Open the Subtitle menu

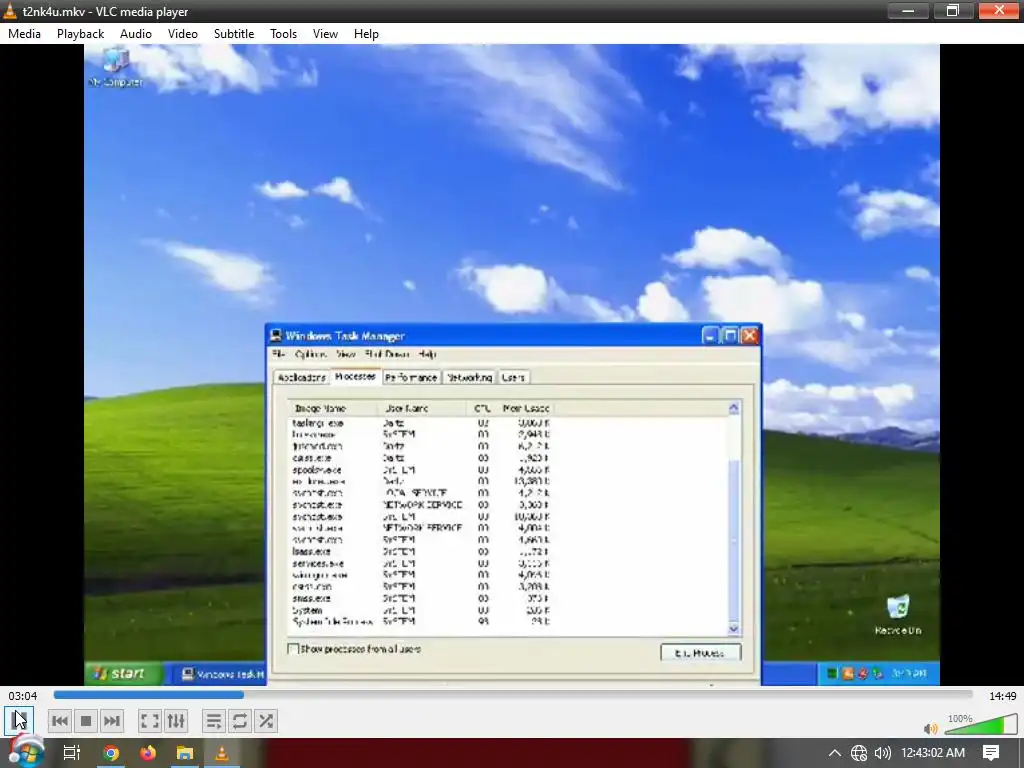[234, 34]
